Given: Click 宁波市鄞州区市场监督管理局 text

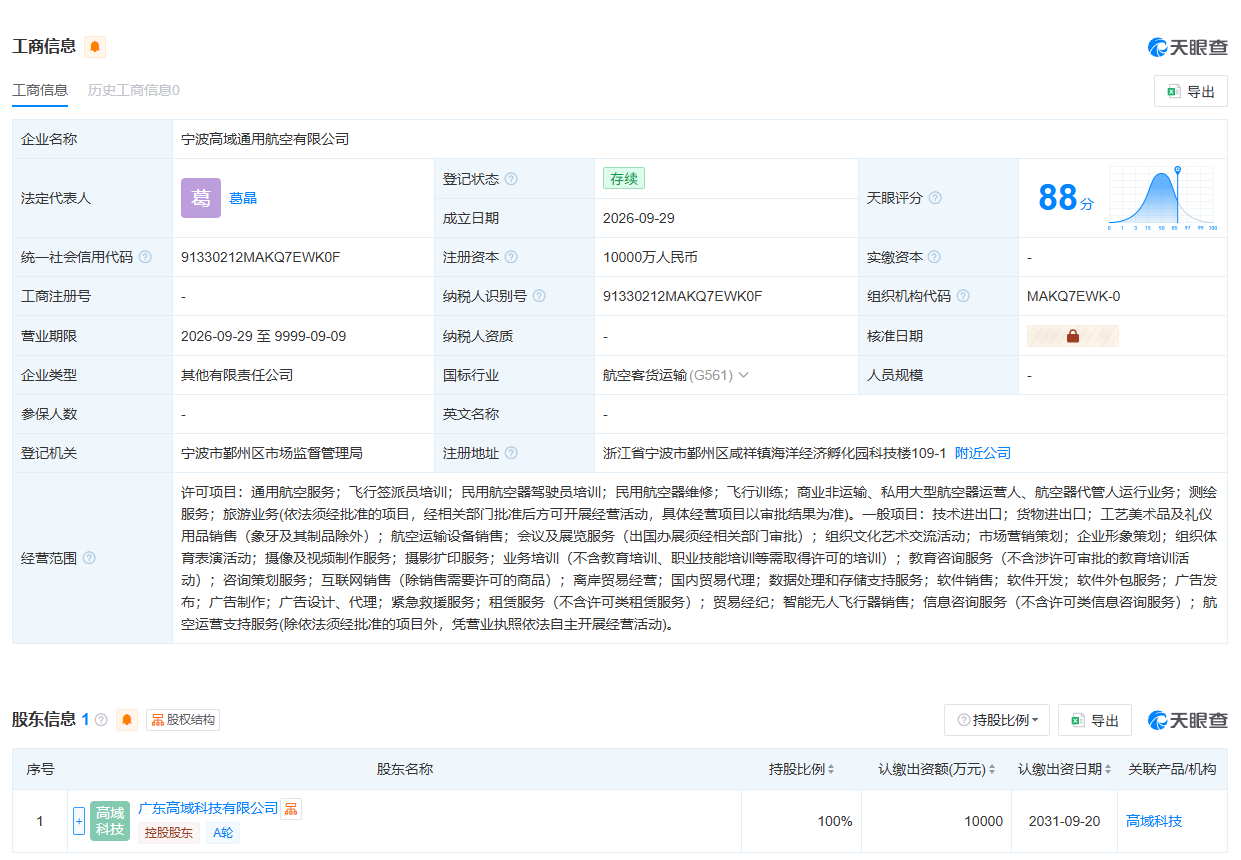Looking at the screenshot, I should [x=272, y=453].
